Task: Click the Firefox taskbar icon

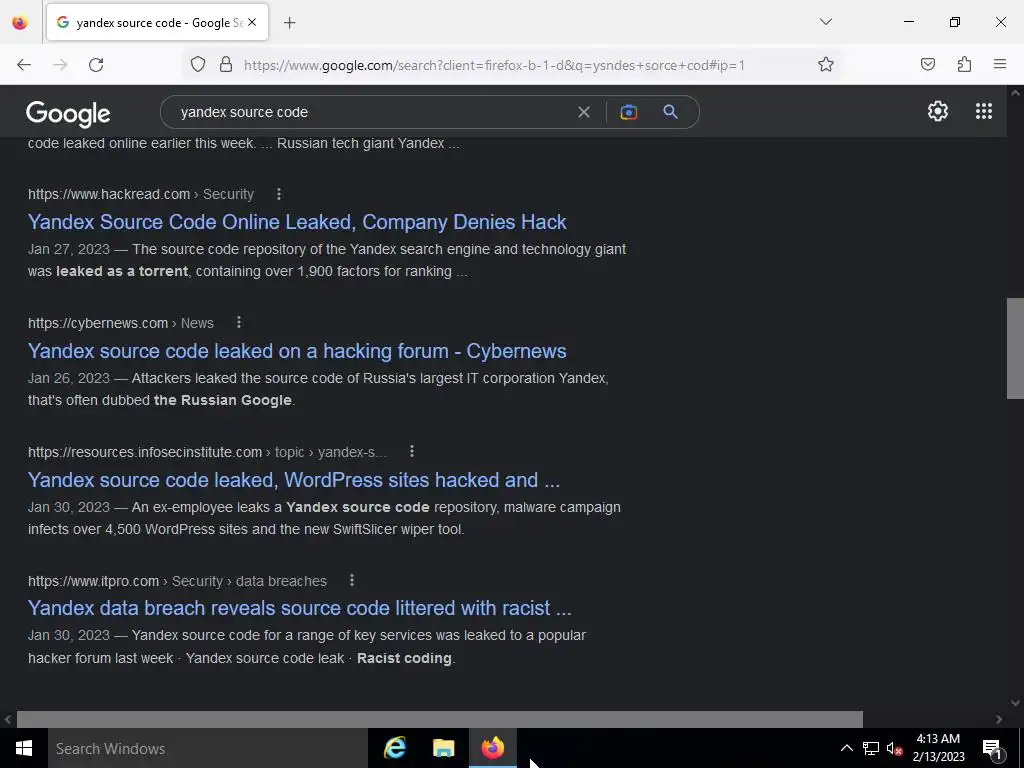Action: (x=493, y=748)
